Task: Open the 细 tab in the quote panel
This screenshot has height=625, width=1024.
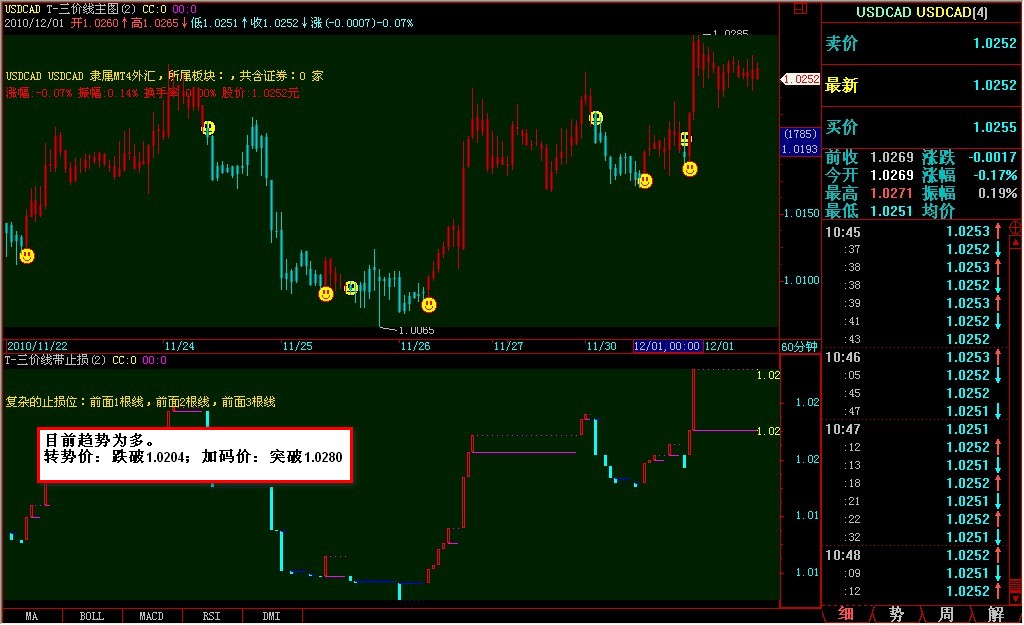Action: [x=846, y=614]
